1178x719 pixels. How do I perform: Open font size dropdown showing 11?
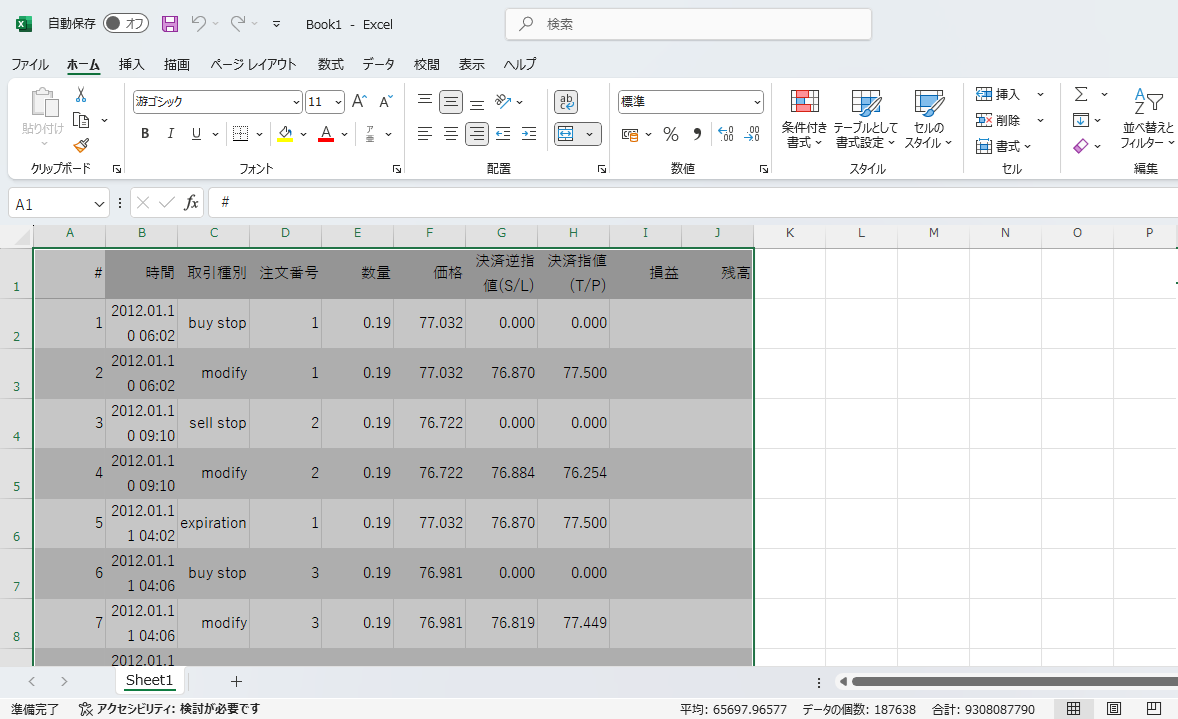pyautogui.click(x=338, y=102)
